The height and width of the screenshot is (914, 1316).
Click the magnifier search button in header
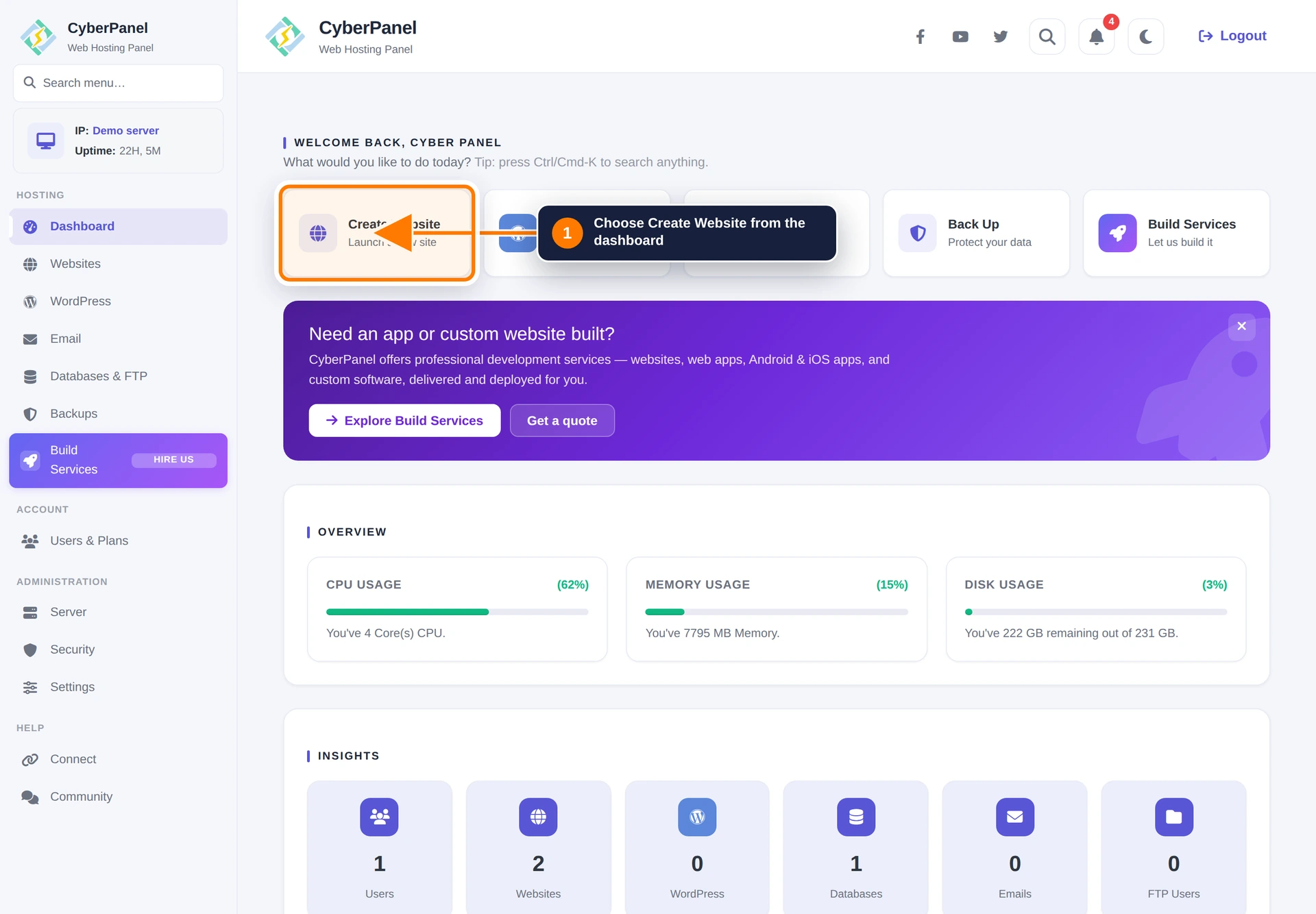pyautogui.click(x=1047, y=36)
